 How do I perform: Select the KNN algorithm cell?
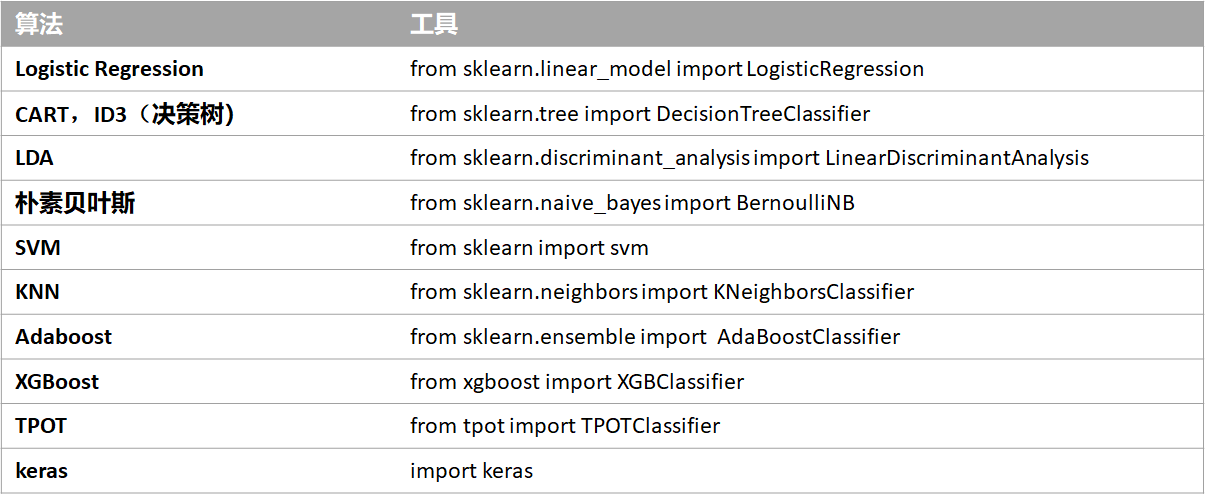click(x=37, y=292)
